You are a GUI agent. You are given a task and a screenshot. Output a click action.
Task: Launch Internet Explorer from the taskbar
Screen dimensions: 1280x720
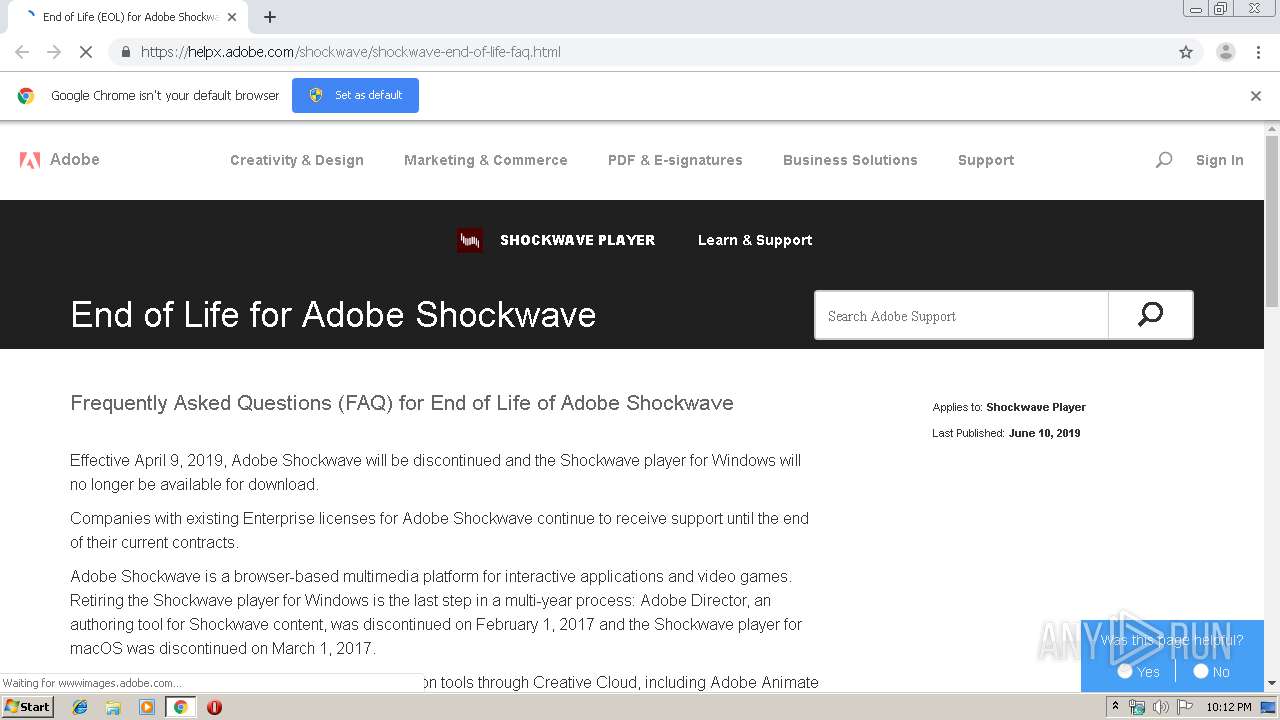point(80,707)
